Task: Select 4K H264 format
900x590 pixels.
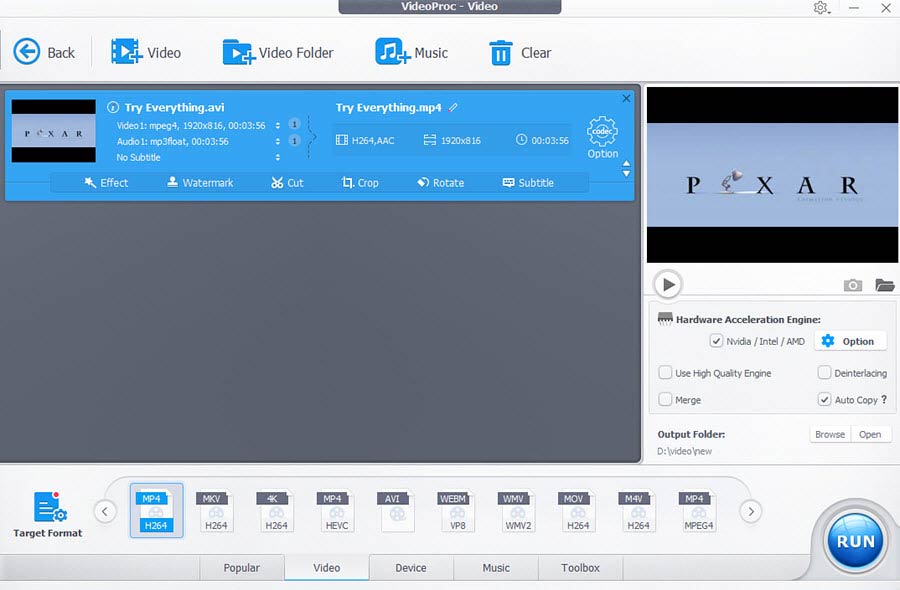Action: (x=276, y=510)
